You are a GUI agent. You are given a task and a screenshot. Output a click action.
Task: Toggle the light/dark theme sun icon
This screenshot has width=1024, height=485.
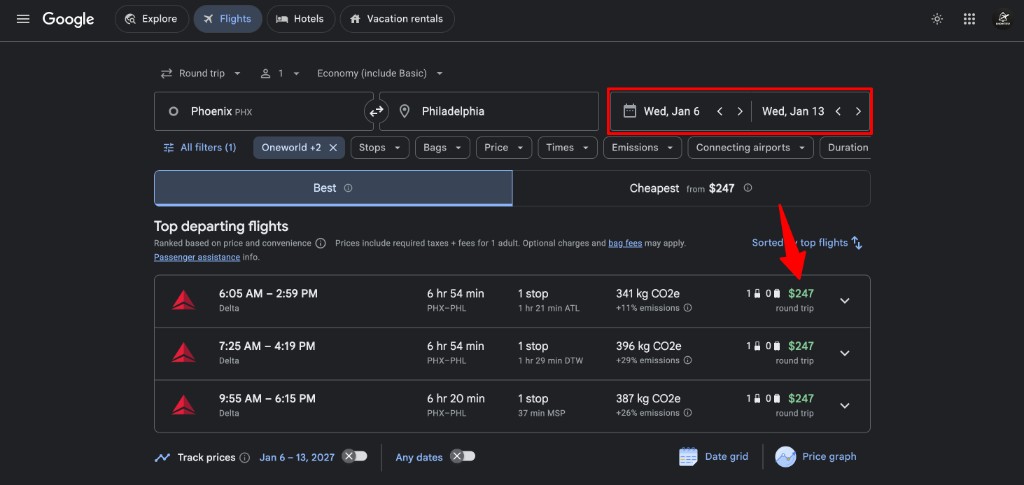click(x=937, y=19)
